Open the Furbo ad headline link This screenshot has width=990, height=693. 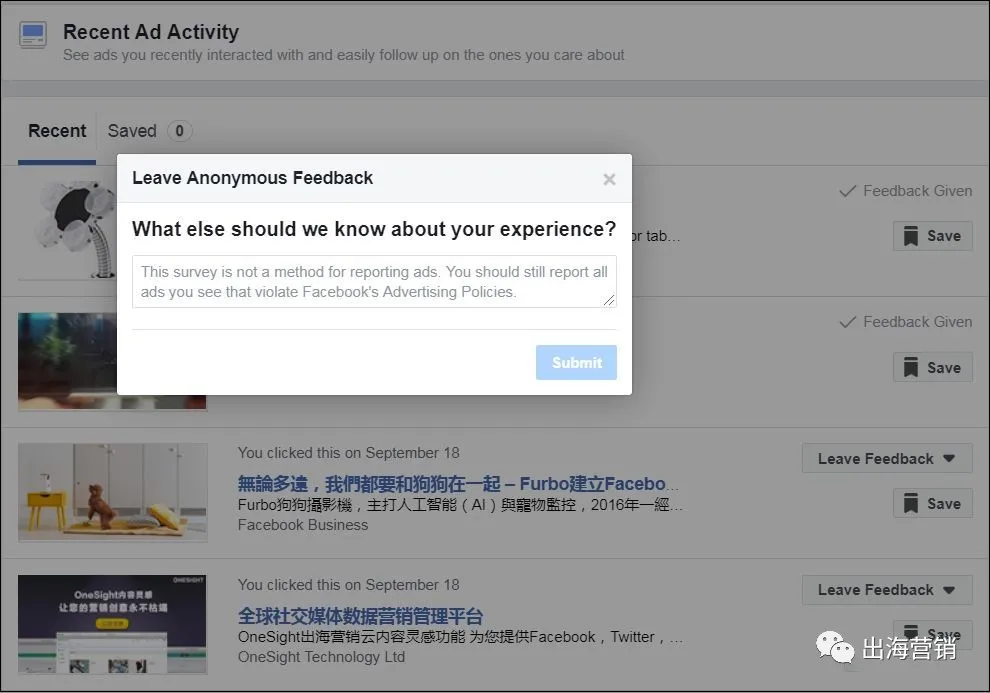(x=458, y=484)
